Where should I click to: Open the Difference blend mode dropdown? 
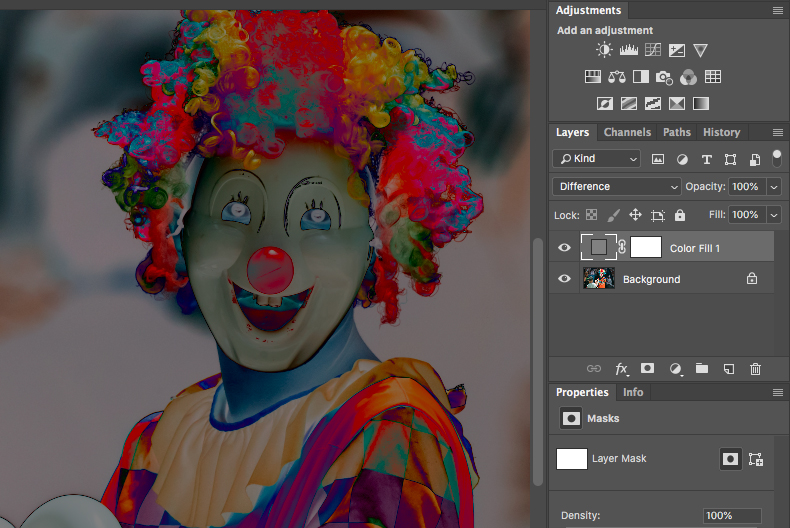pos(617,187)
